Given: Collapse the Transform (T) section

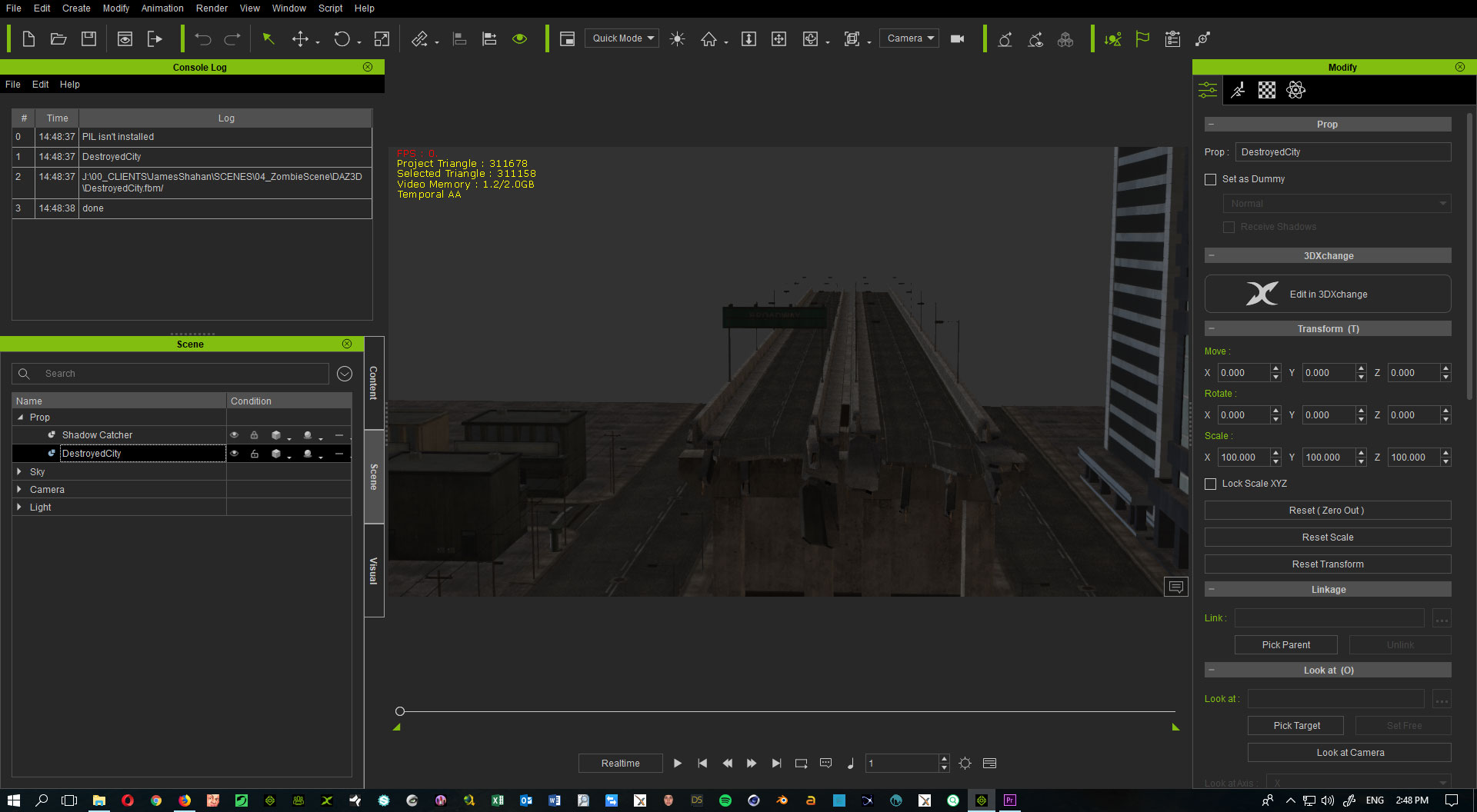Looking at the screenshot, I should (x=1211, y=328).
